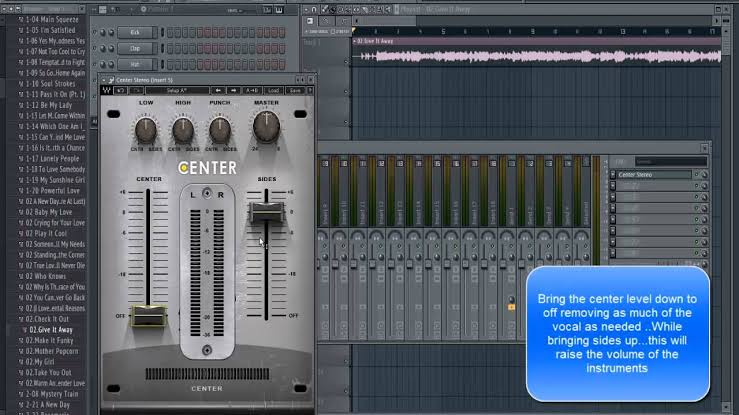Click the Save button in Waves toolbar
Viewport: 739px width, 415px height.
click(x=295, y=90)
